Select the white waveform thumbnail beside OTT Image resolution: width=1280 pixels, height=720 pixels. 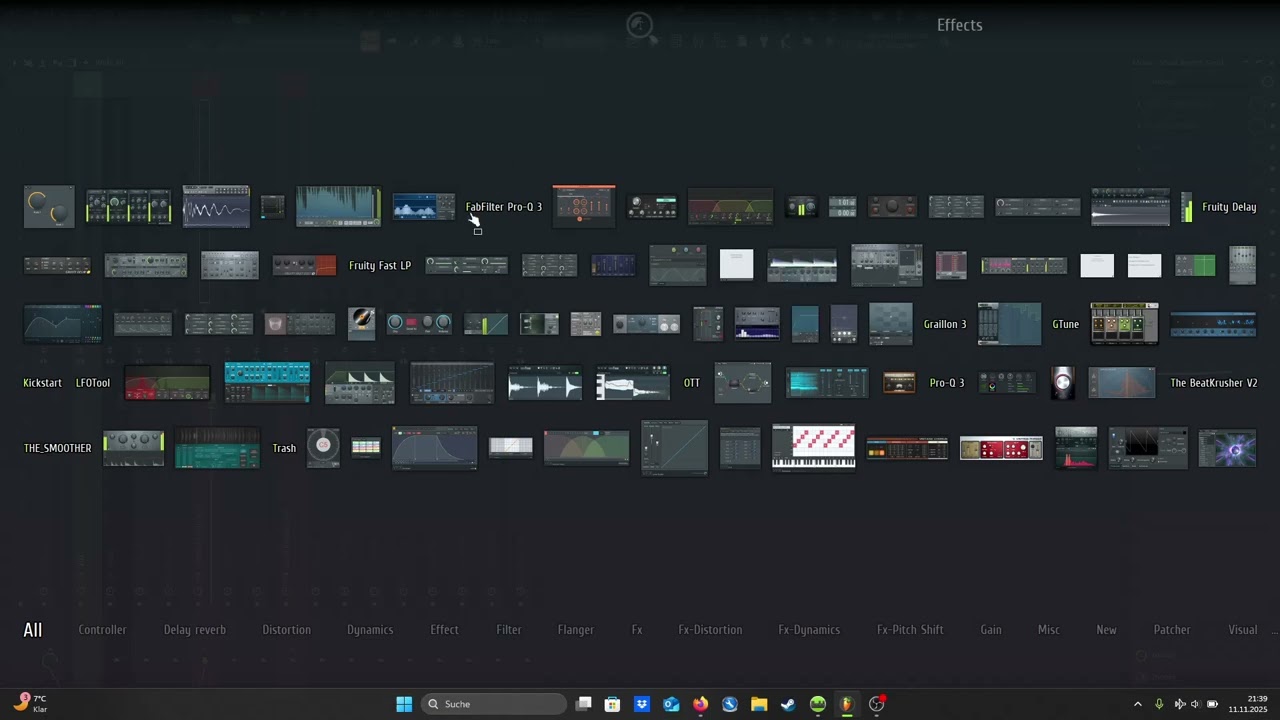pos(633,383)
